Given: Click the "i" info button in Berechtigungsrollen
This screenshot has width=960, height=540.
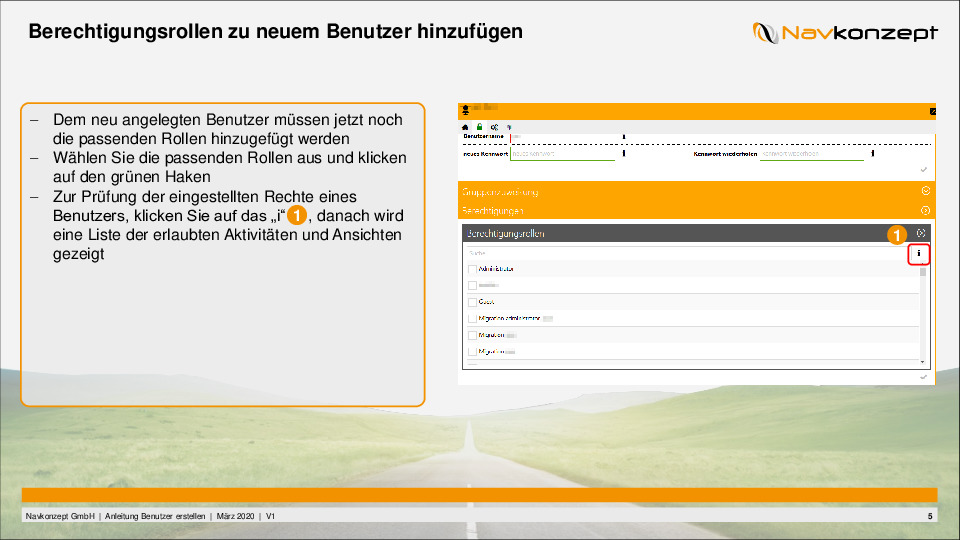Looking at the screenshot, I should point(918,253).
